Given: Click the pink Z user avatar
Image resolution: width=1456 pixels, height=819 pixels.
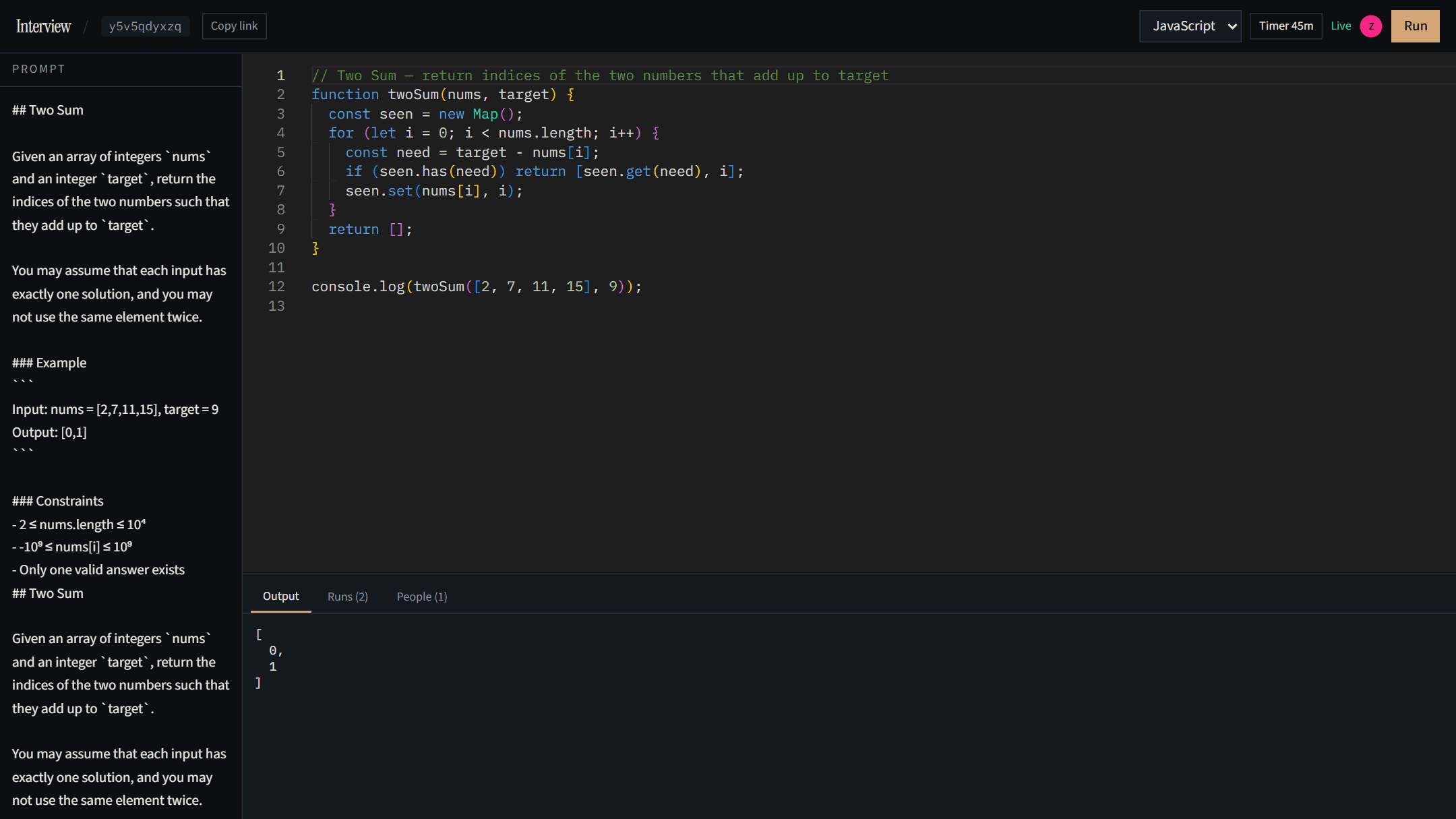Looking at the screenshot, I should click(1370, 26).
